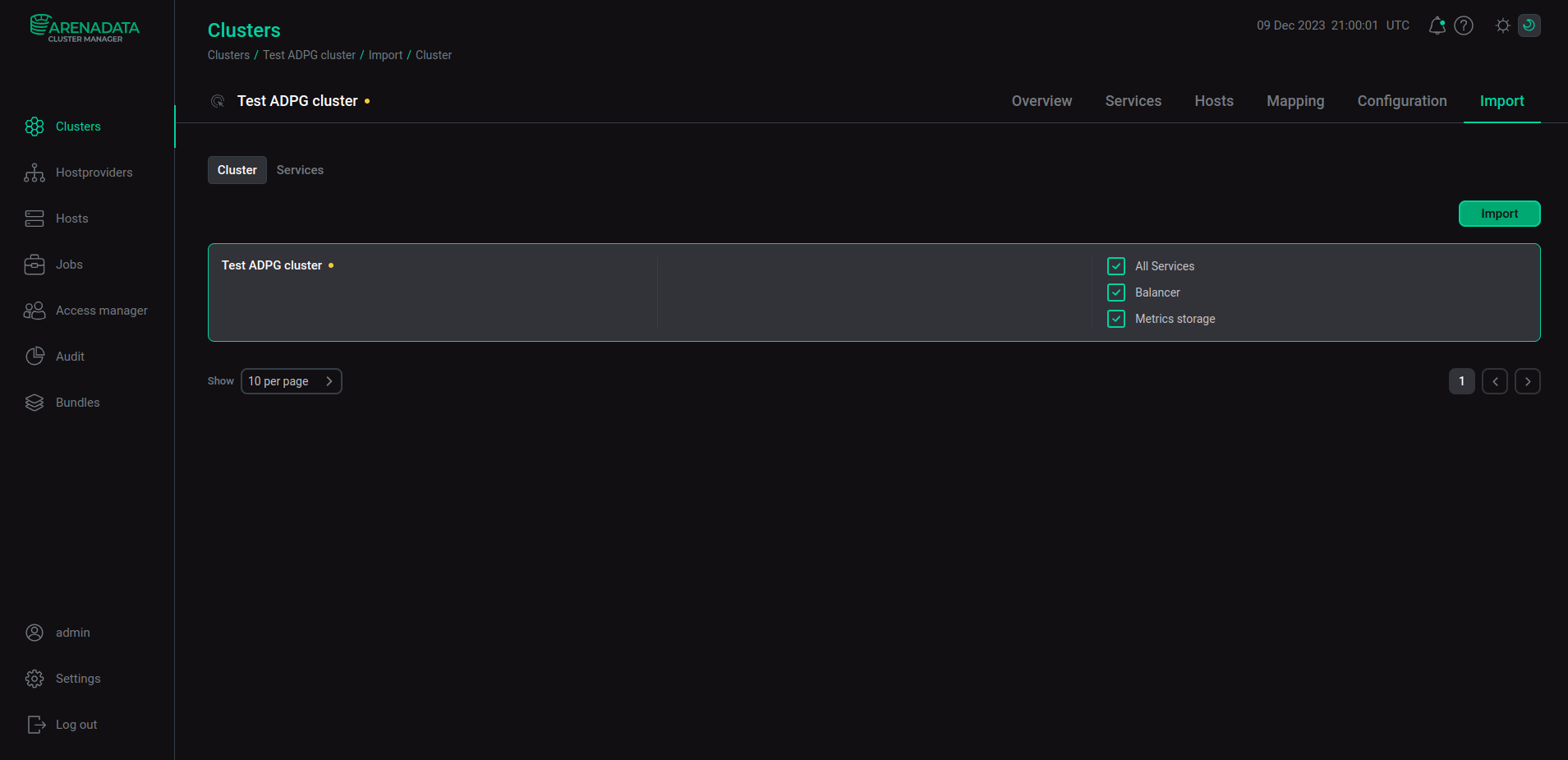
Task: Select the Cluster sub-tab
Action: coord(237,170)
